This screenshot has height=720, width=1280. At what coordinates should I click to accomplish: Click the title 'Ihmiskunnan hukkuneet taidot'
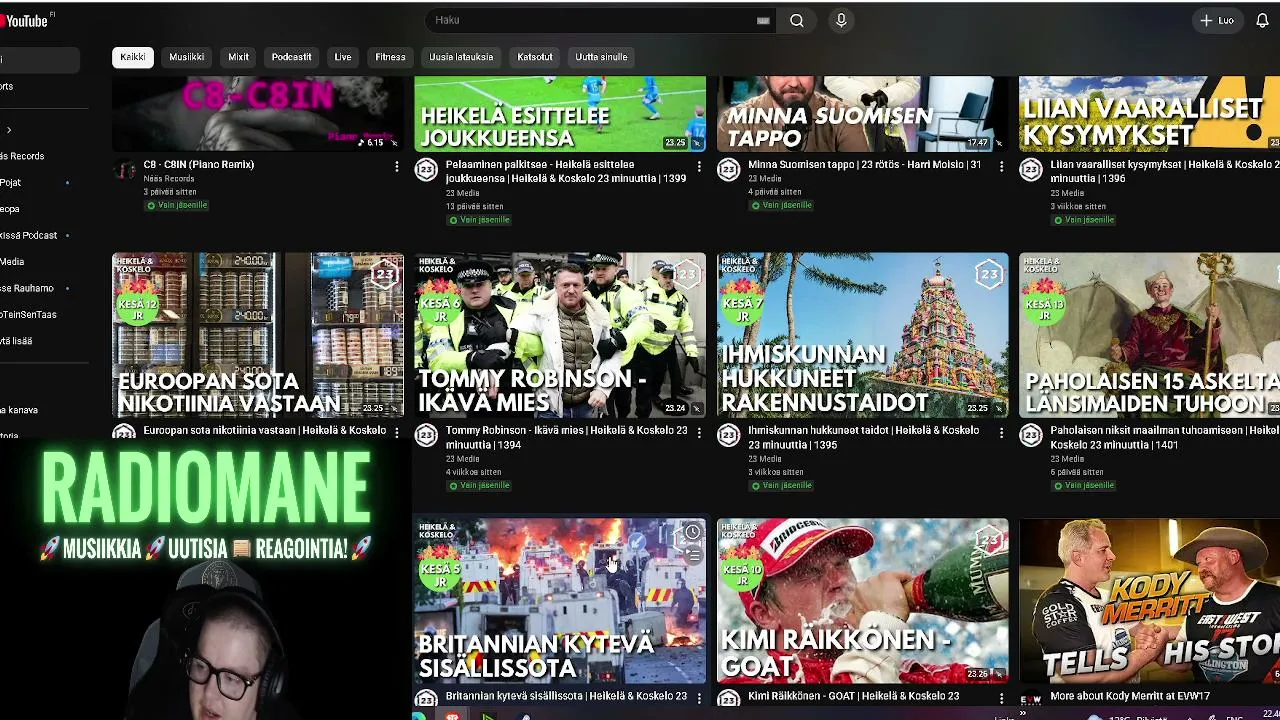(864, 437)
